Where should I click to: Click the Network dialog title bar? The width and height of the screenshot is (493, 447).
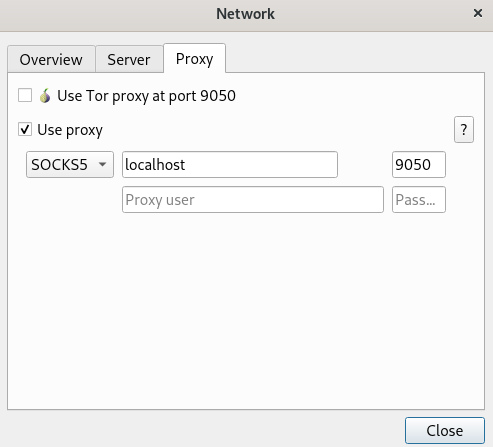pyautogui.click(x=245, y=14)
